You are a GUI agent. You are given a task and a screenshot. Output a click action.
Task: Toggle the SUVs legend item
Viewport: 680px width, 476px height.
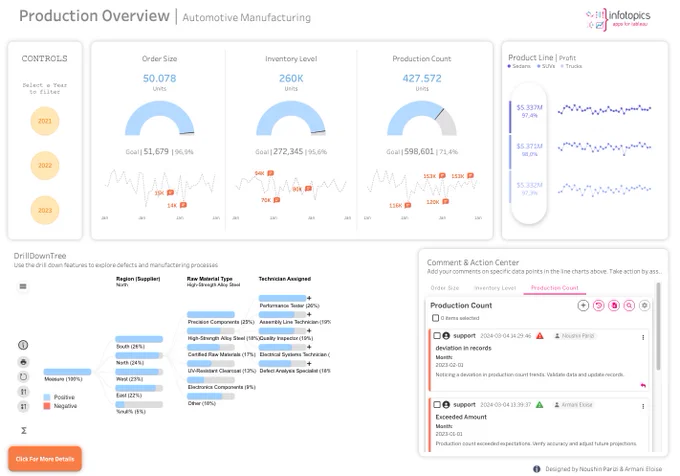tap(546, 66)
